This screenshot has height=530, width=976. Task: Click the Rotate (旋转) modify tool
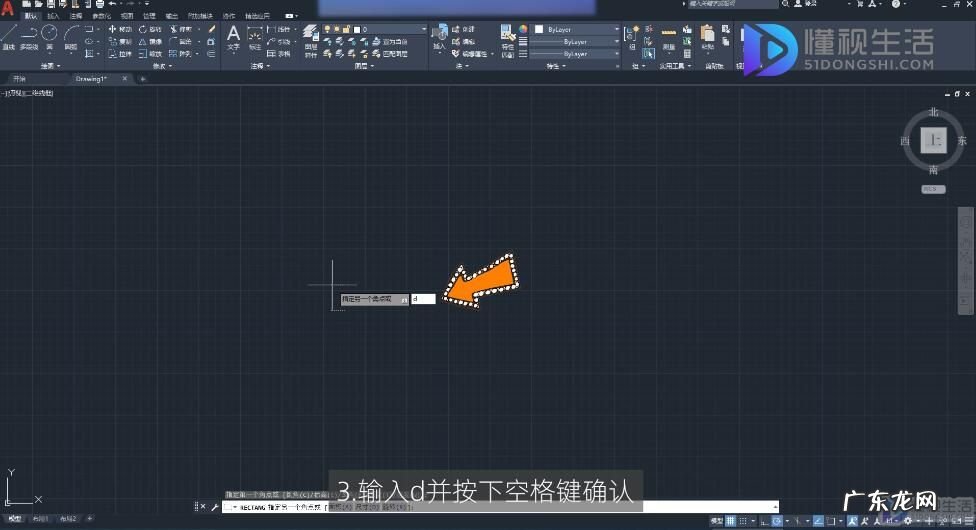coord(150,29)
